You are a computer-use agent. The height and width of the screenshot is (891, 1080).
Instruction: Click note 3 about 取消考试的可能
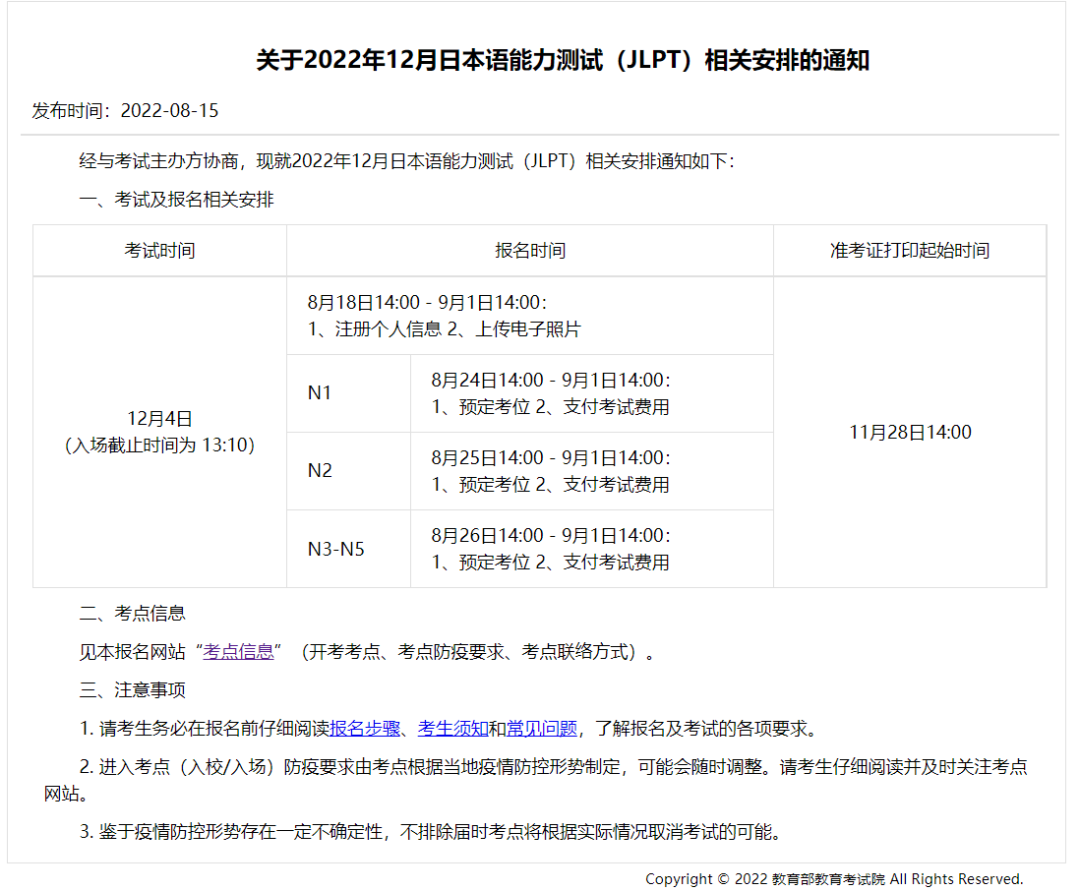coord(433,832)
